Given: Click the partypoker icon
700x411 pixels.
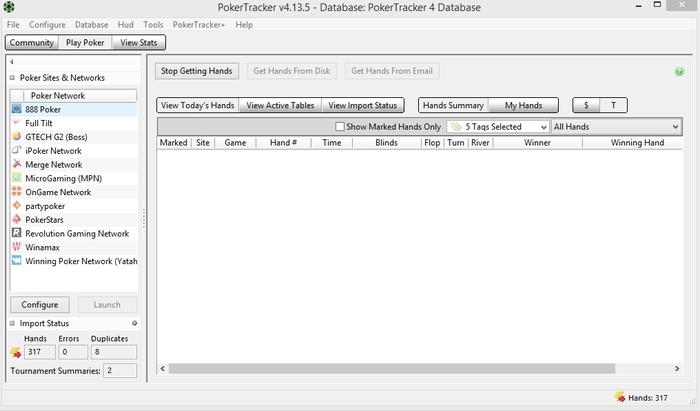Looking at the screenshot, I should click(x=17, y=206).
